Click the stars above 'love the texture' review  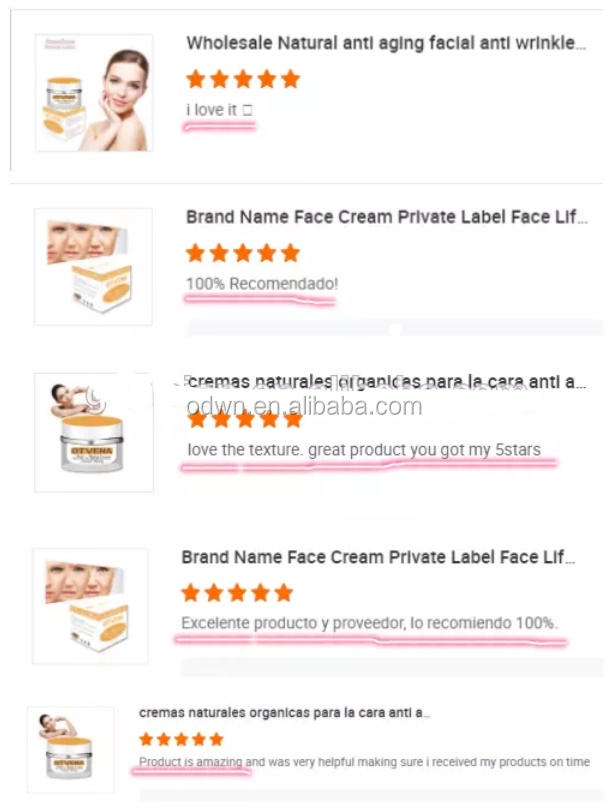(244, 418)
